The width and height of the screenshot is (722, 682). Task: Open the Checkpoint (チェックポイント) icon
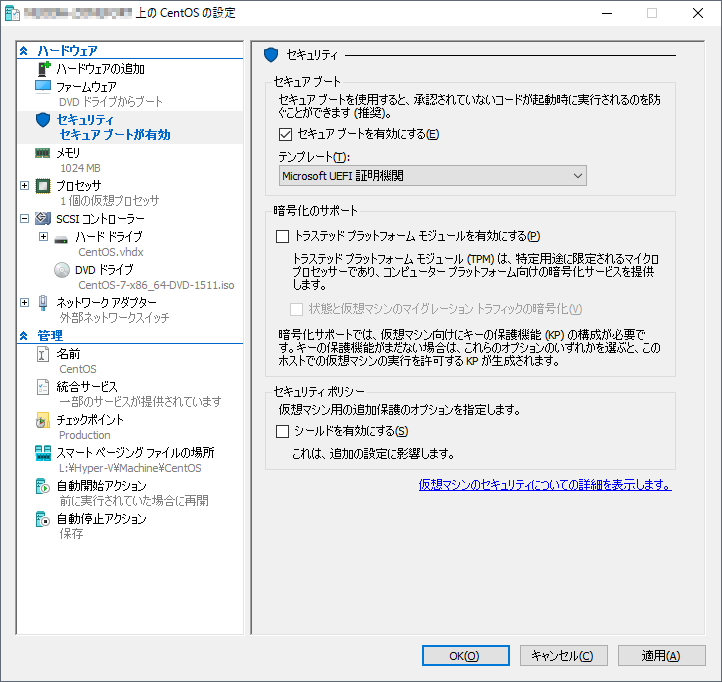[43, 420]
